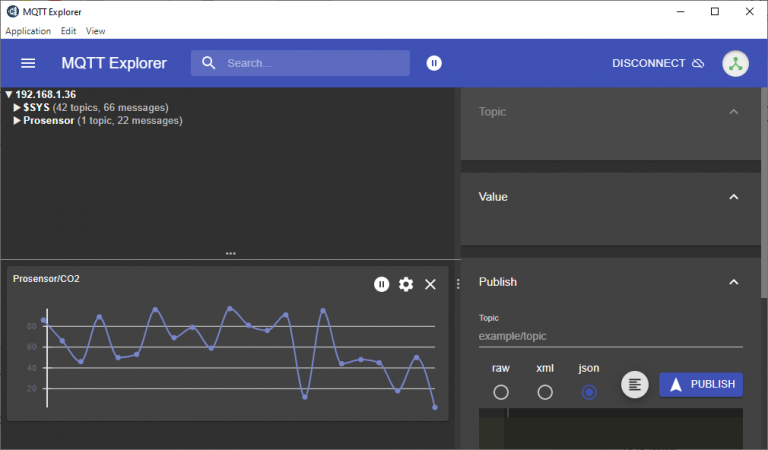Screen dimensions: 768x450
Task: Select the json payload format
Action: click(589, 392)
